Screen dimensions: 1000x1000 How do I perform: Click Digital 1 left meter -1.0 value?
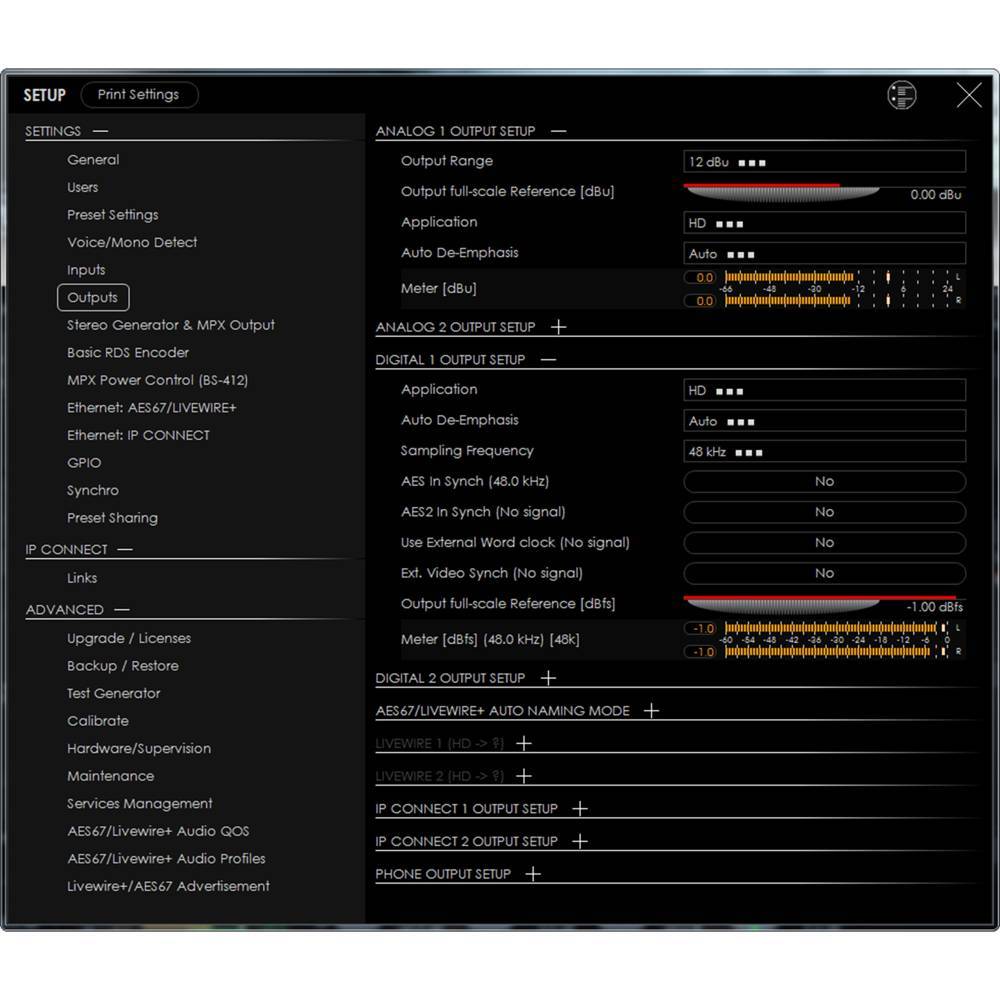700,629
